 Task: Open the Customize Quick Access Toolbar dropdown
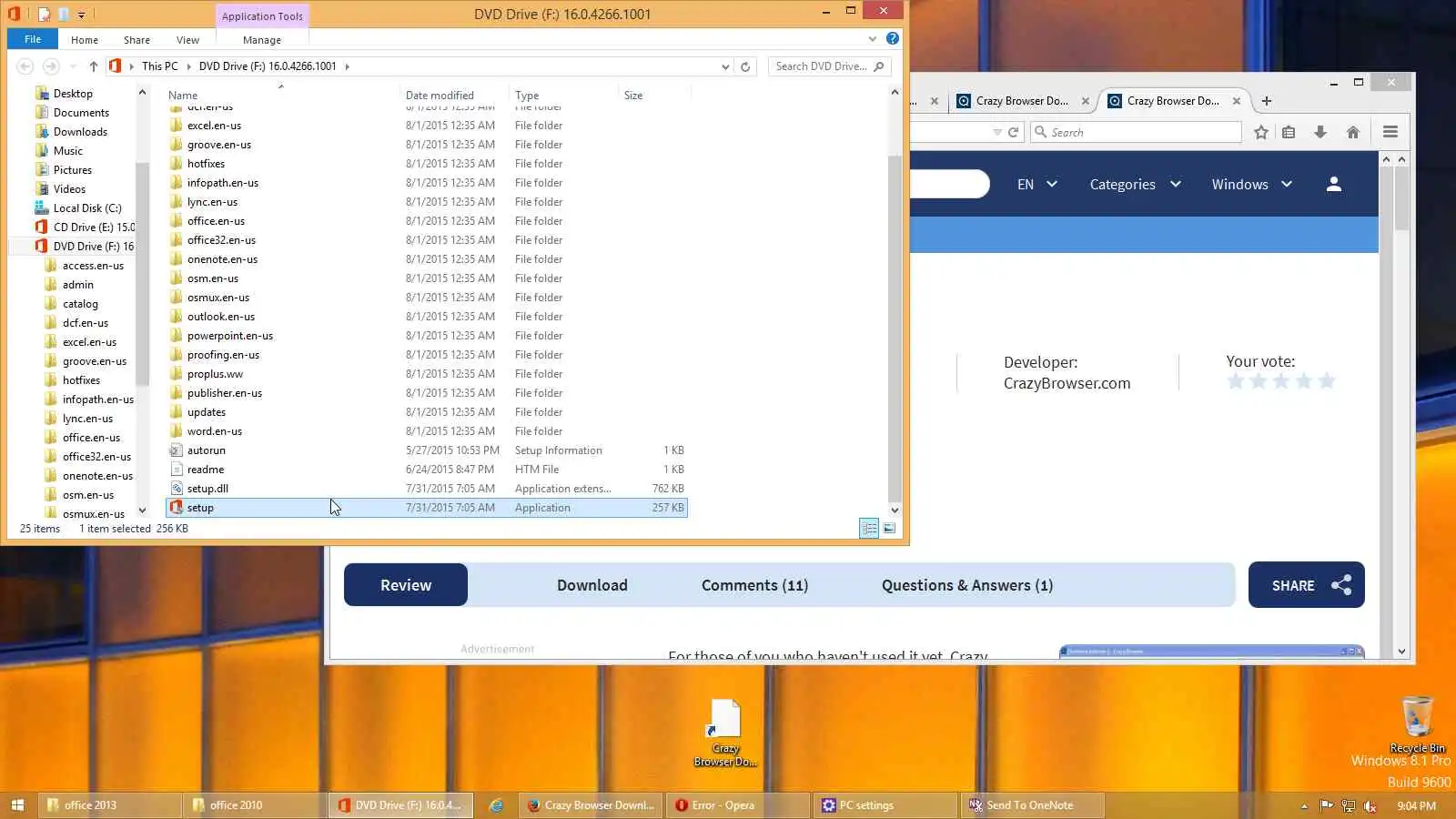pos(81,15)
